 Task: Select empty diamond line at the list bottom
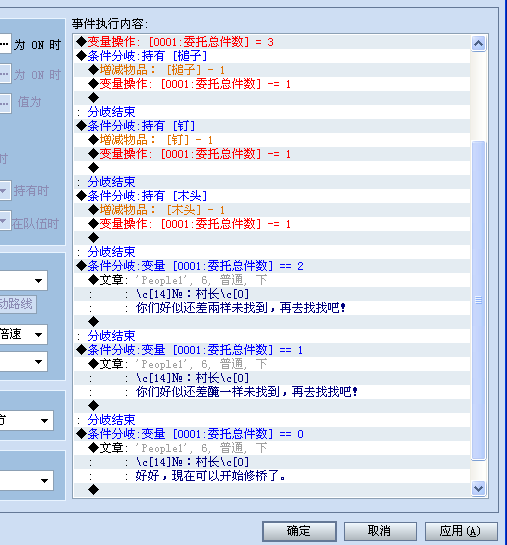(272, 490)
